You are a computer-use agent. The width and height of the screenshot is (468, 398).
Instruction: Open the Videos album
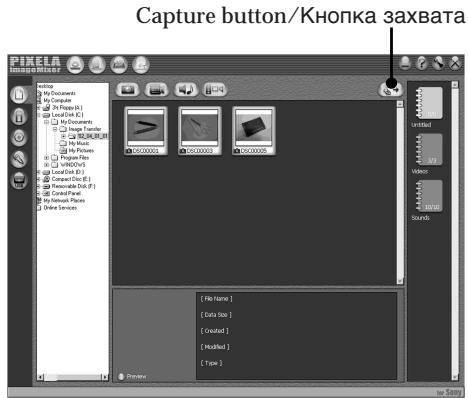coord(429,149)
